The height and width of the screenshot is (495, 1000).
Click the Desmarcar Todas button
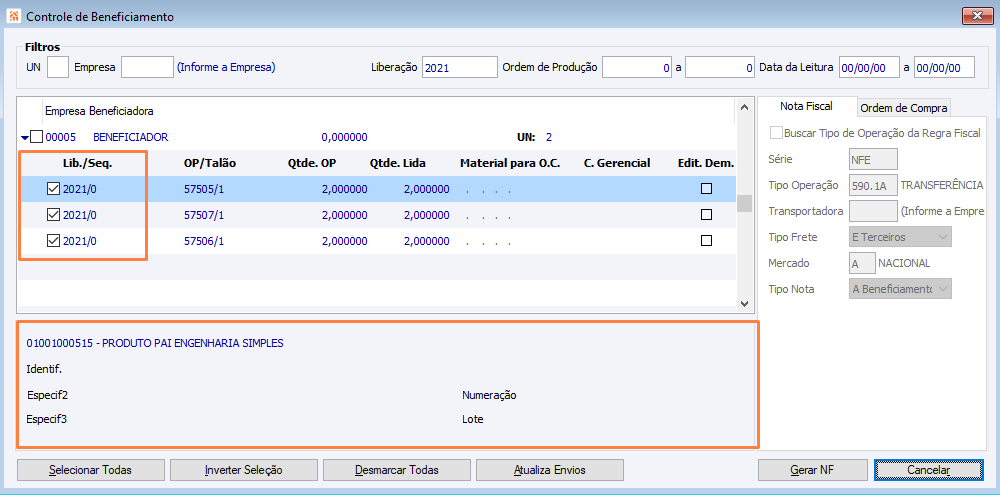(397, 470)
